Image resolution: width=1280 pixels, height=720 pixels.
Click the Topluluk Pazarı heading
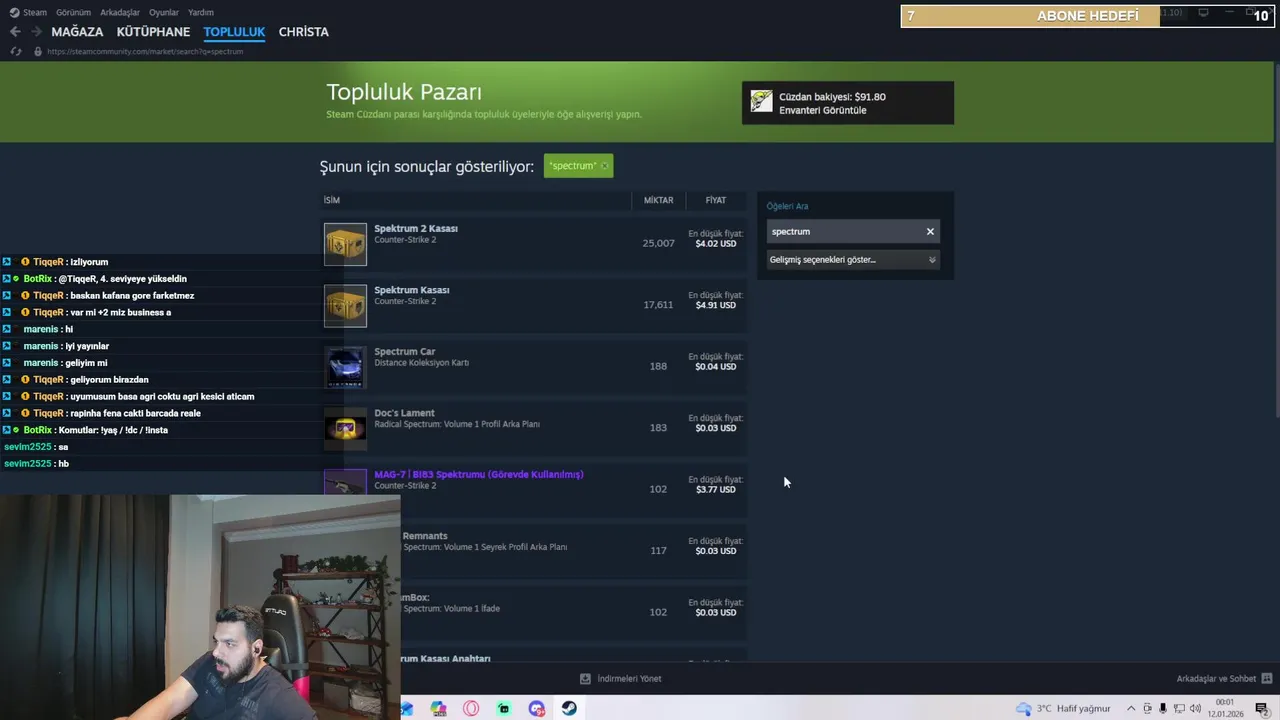coord(404,92)
